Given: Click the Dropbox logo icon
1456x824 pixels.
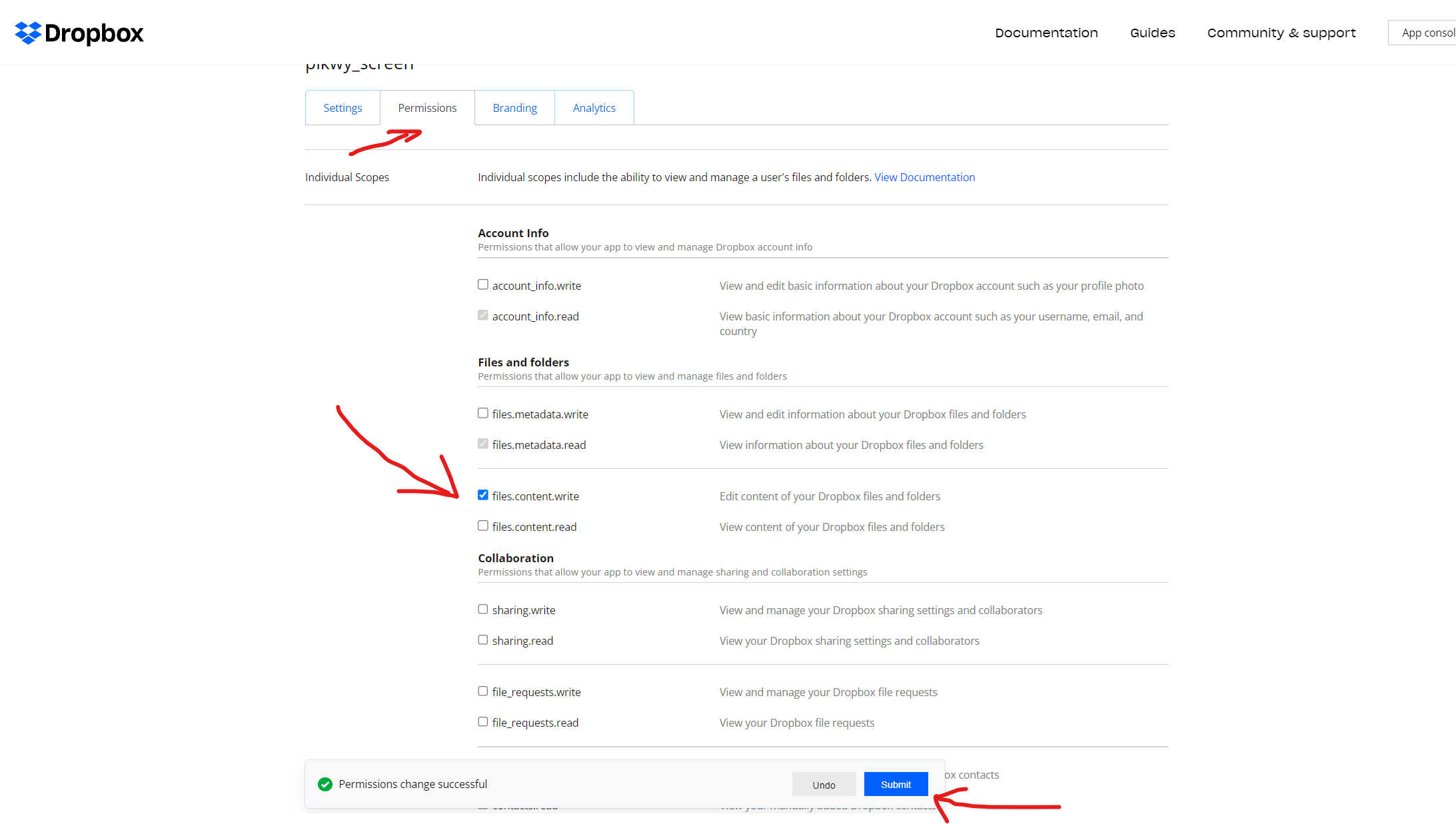Looking at the screenshot, I should pyautogui.click(x=28, y=33).
